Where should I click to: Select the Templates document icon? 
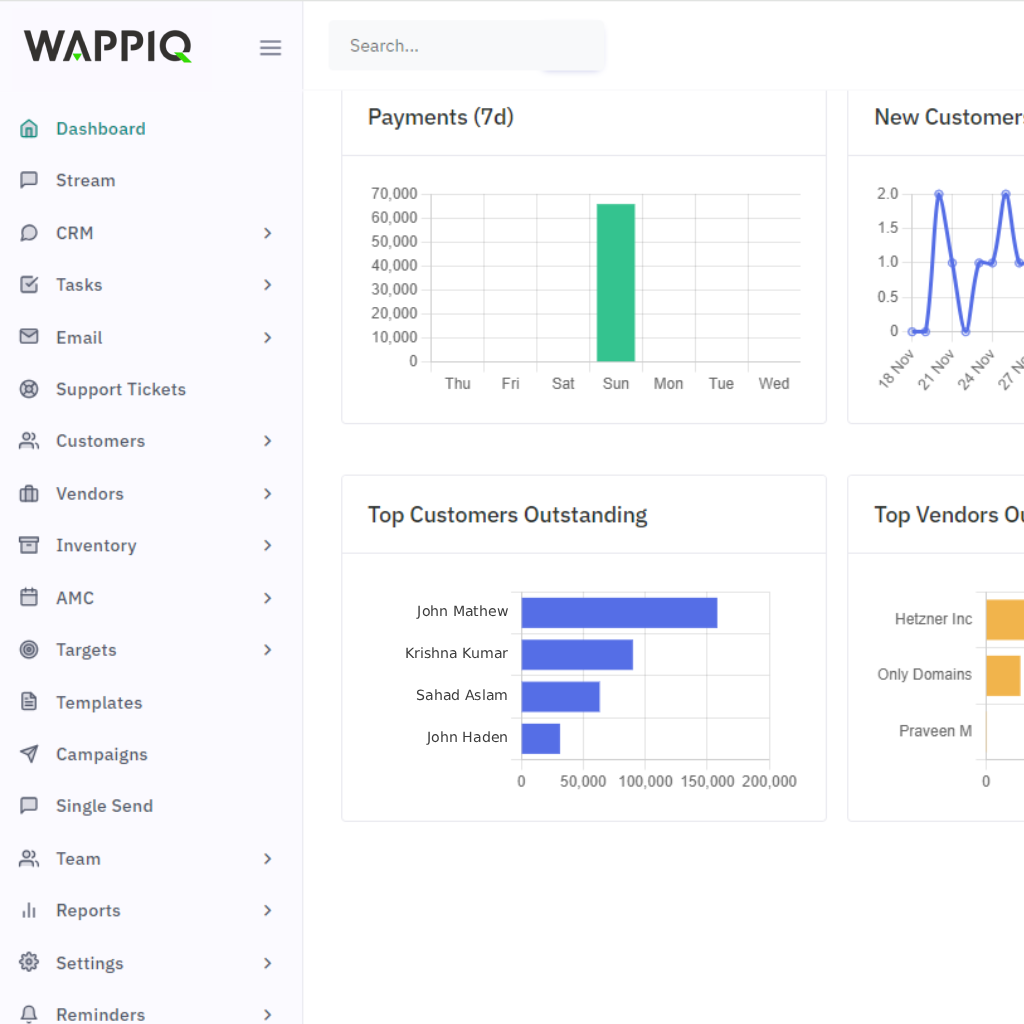tap(29, 702)
